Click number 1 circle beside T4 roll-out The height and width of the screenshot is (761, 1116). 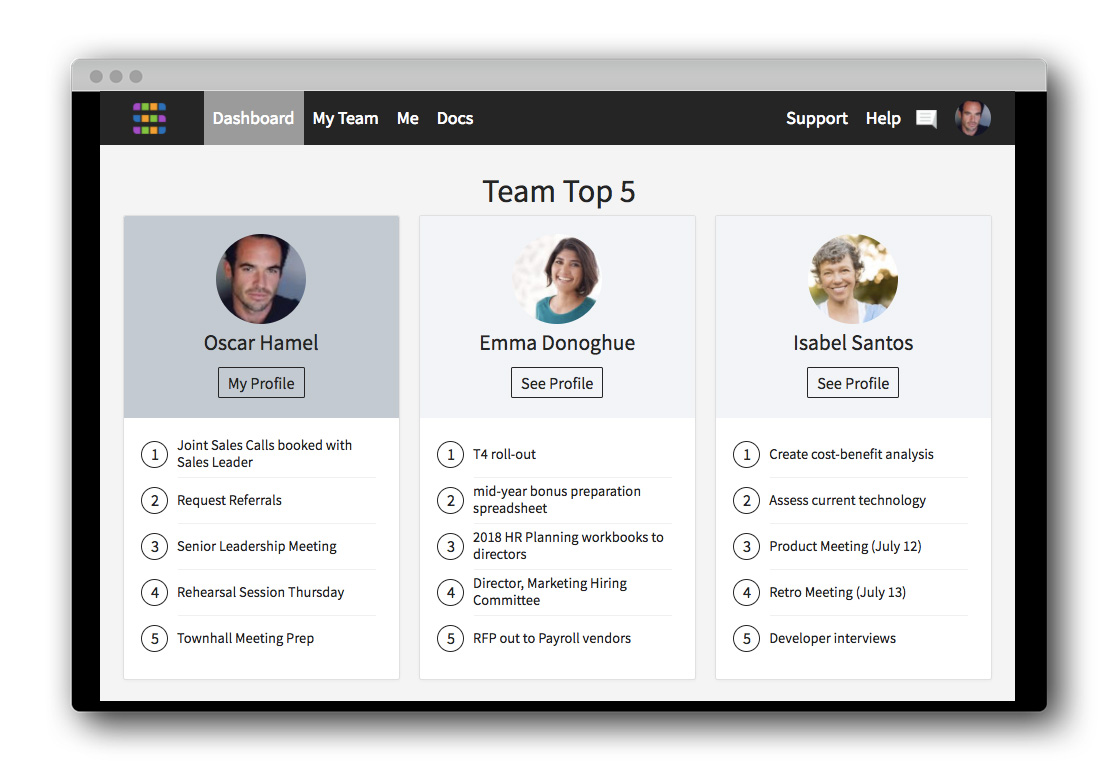(451, 454)
